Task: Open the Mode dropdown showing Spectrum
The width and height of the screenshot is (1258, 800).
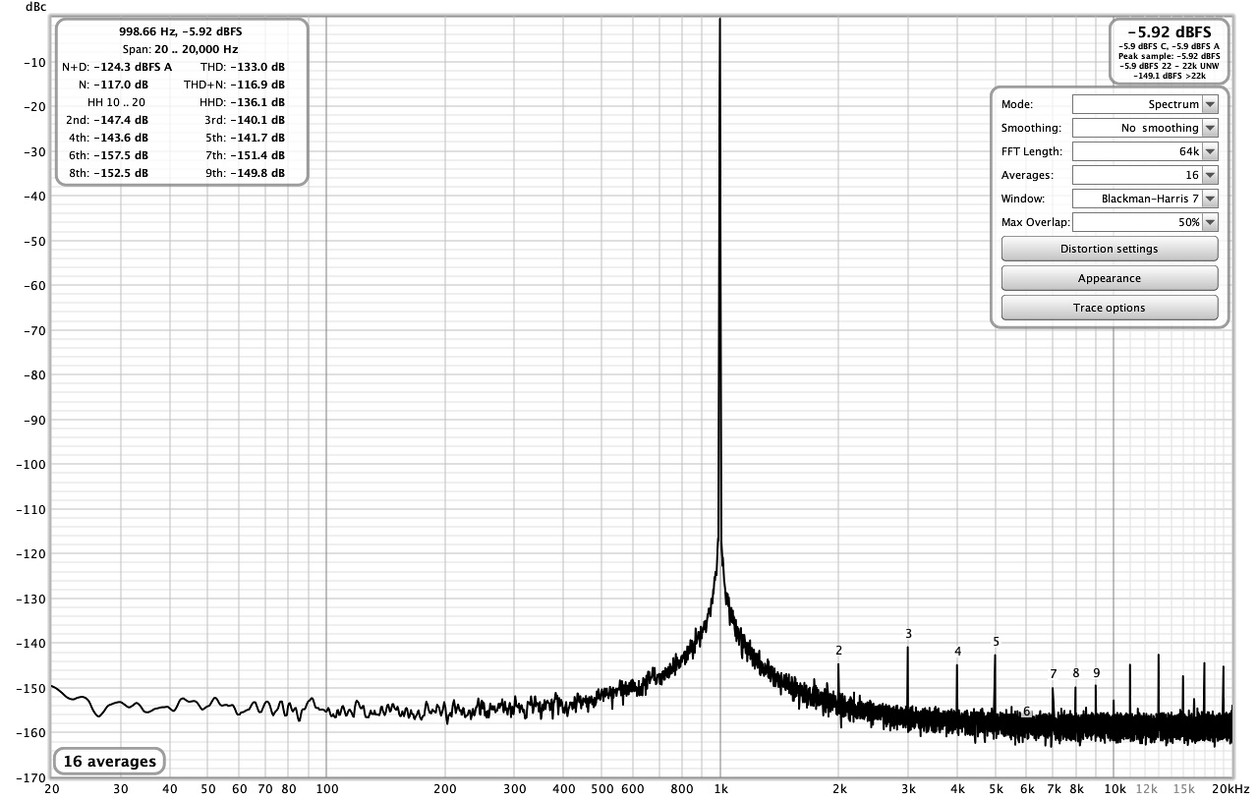Action: pyautogui.click(x=1145, y=104)
